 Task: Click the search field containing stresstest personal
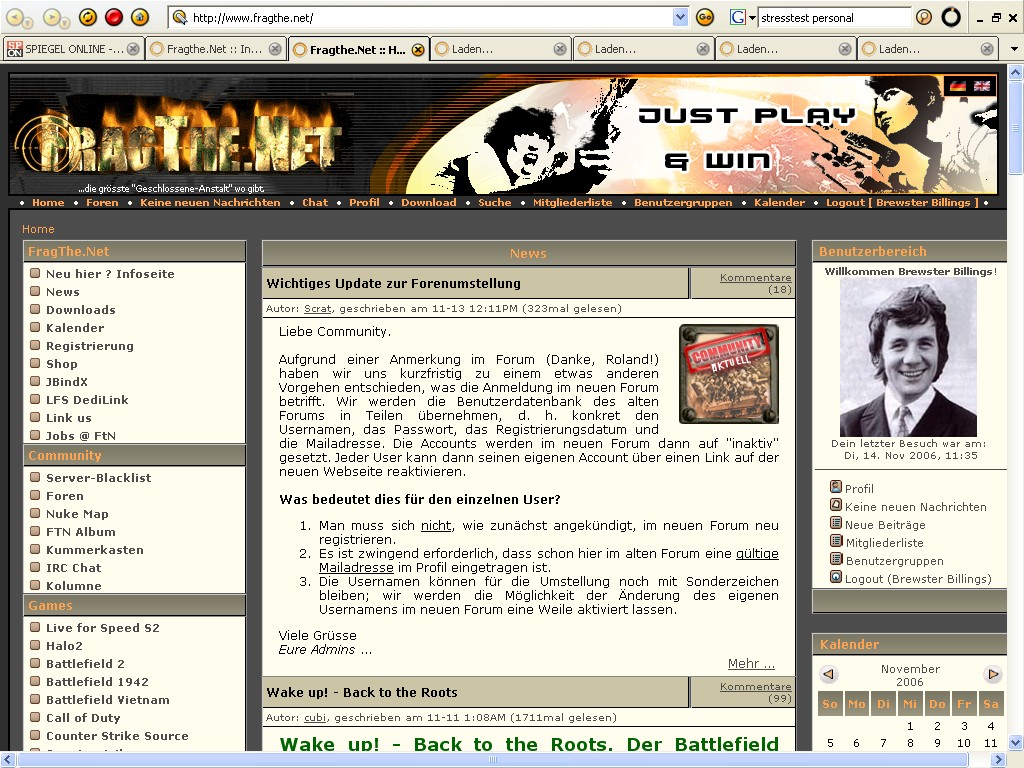point(833,17)
